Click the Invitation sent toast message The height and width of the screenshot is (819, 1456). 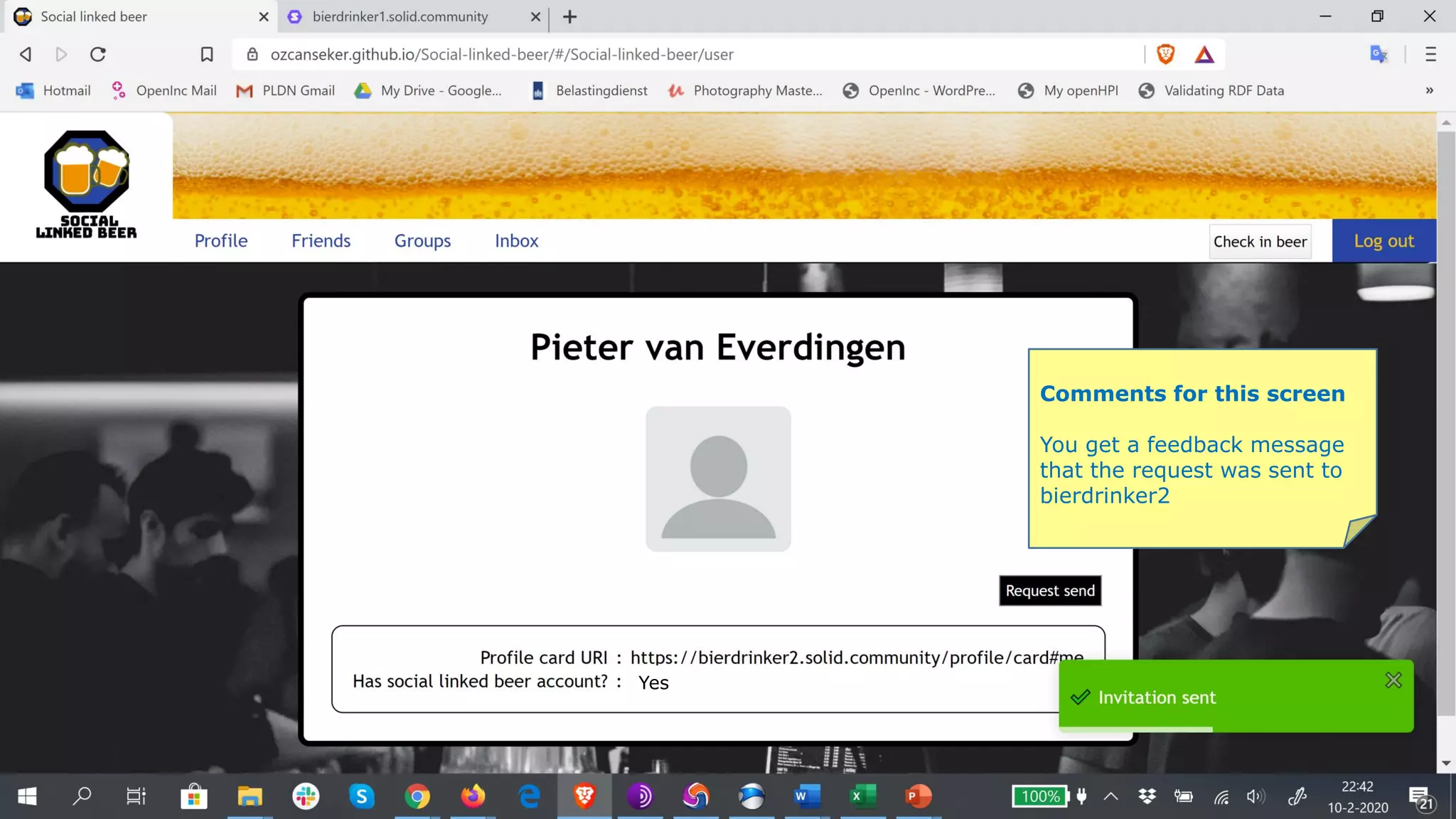tap(1236, 696)
